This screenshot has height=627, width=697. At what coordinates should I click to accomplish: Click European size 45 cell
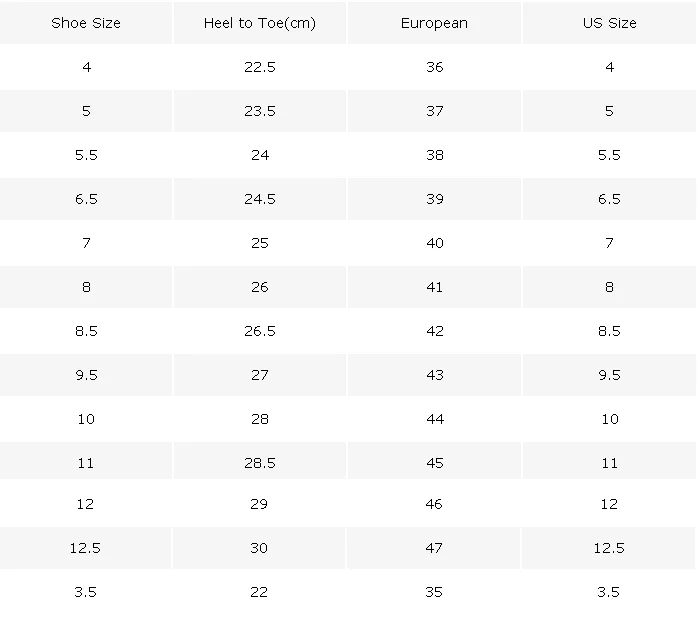point(434,463)
